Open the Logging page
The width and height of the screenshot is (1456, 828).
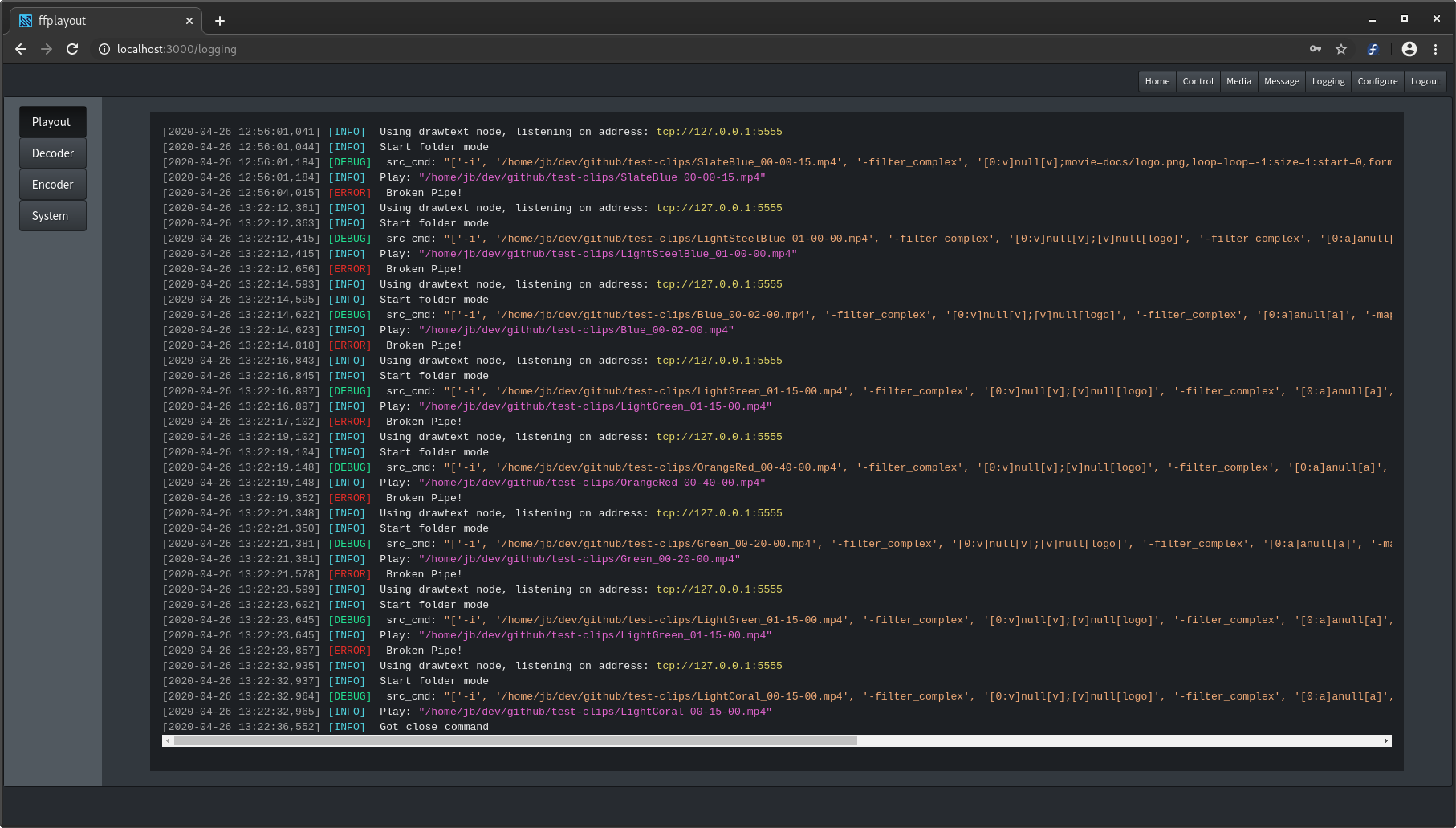click(x=1328, y=81)
